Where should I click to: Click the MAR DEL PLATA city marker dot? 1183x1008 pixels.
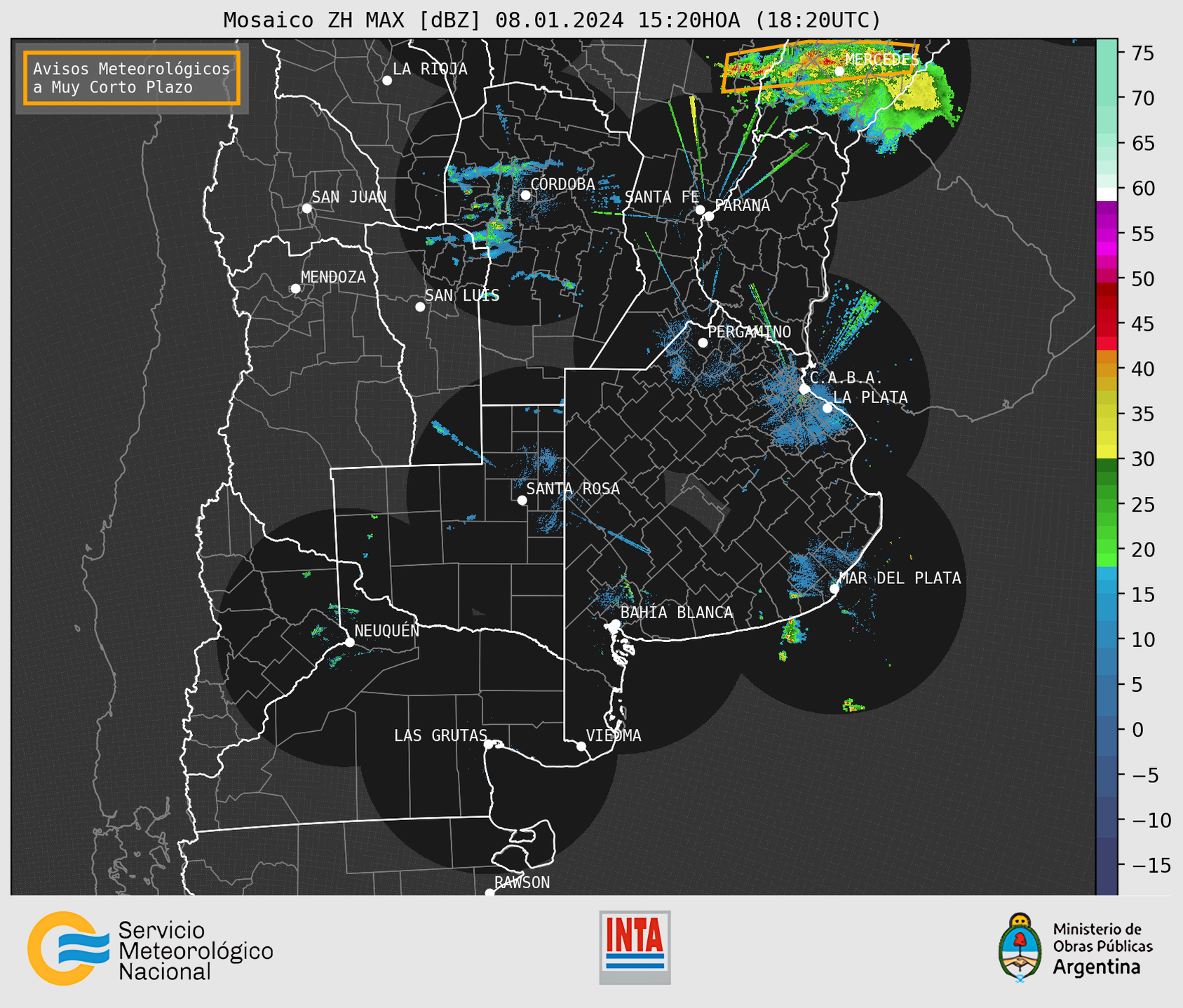click(x=834, y=589)
